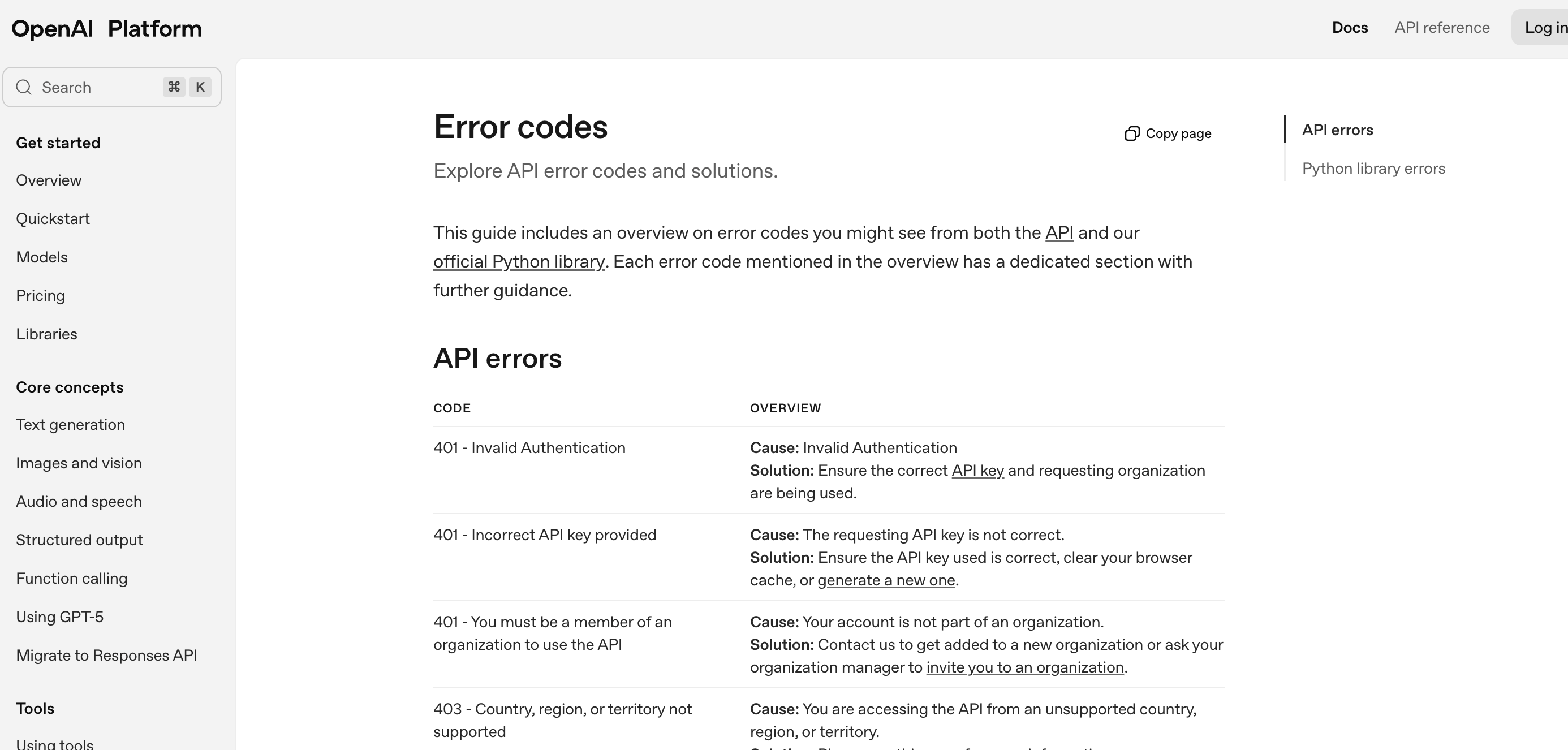Click the API errors section heading

[x=497, y=358]
